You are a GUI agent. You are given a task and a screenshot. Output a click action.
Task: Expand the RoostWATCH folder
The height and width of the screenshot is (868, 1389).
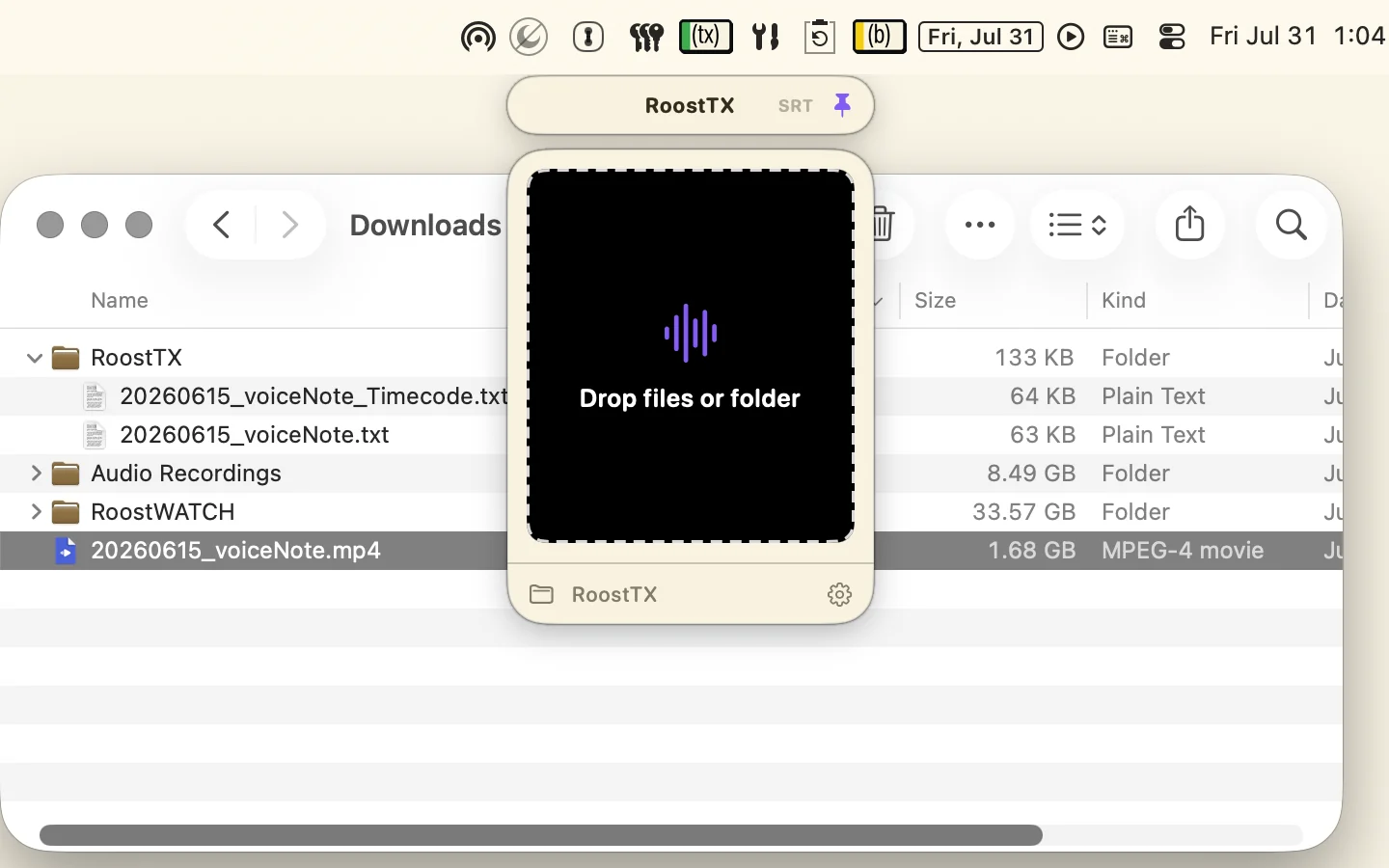[x=35, y=511]
